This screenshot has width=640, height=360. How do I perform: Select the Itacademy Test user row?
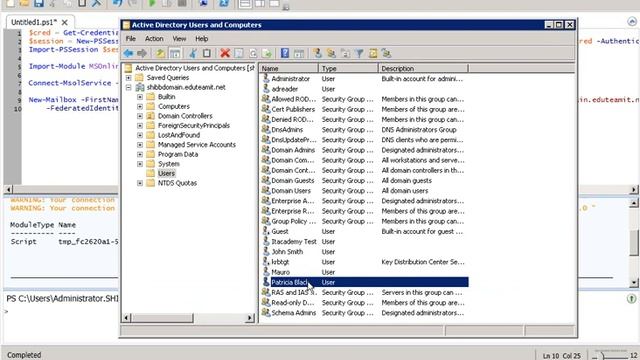[364, 242]
